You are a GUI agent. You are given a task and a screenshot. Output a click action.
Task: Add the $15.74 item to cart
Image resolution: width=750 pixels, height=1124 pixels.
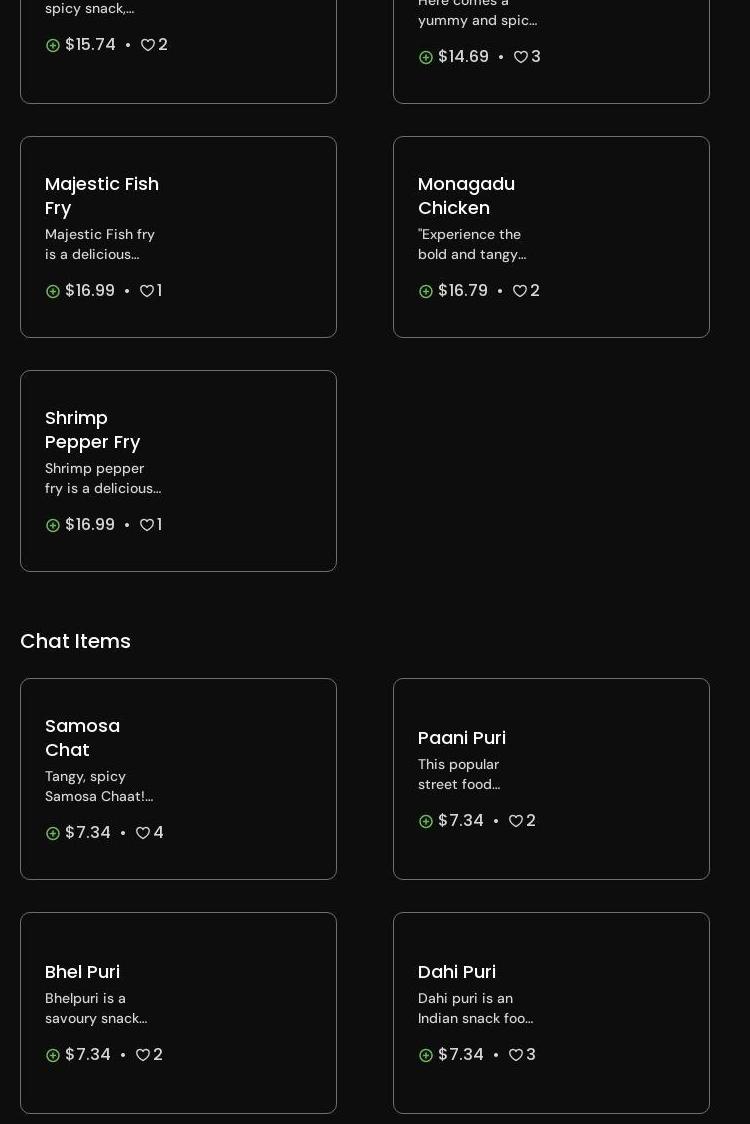click(x=53, y=45)
